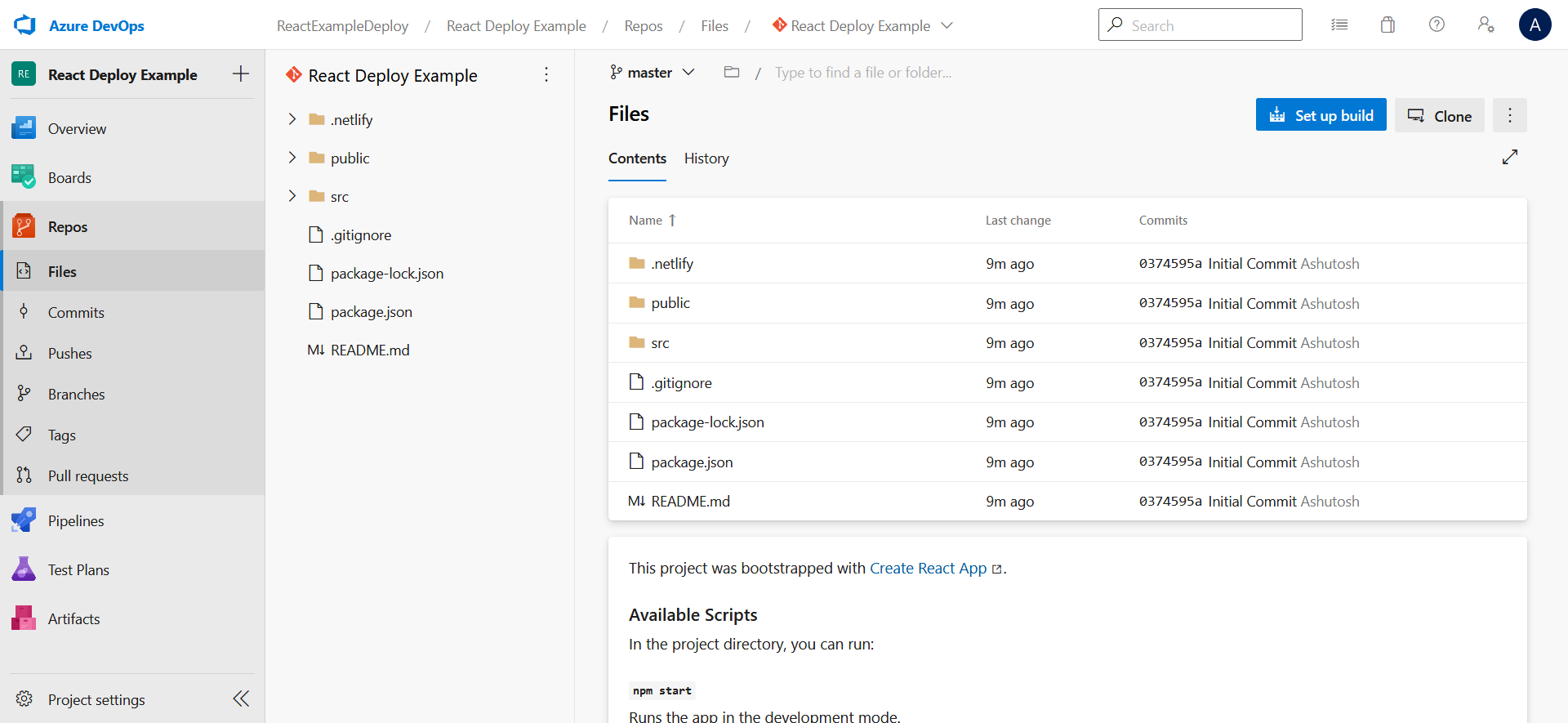Select Pull requests in Repos submenu
1568x723 pixels.
[x=133, y=475]
